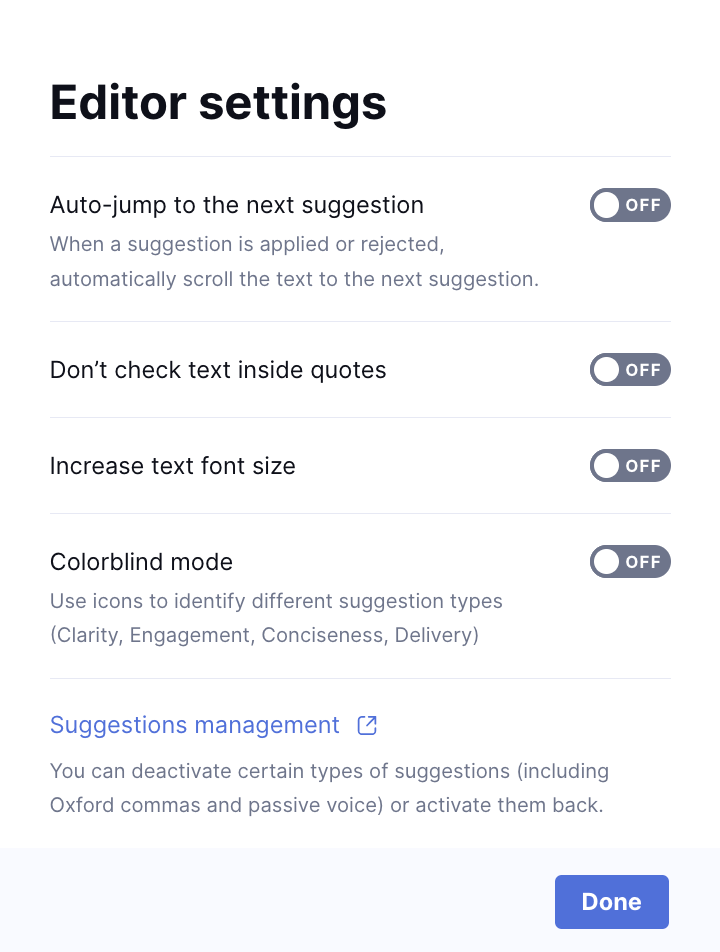Switch on the Colorblind mode toggle
The width and height of the screenshot is (720, 952).
[630, 561]
